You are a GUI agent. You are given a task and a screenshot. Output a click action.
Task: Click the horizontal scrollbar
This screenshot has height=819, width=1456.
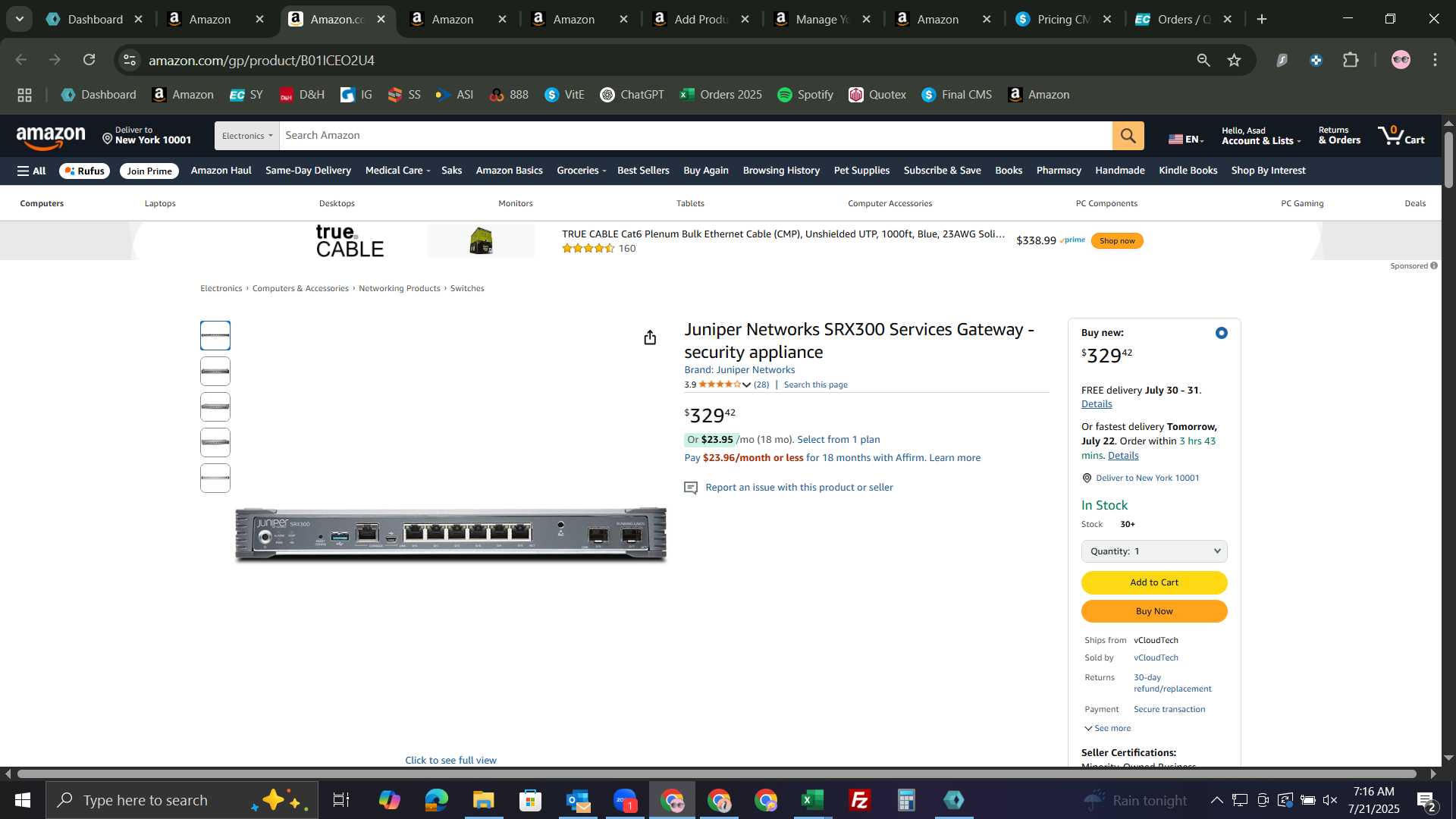[x=717, y=774]
